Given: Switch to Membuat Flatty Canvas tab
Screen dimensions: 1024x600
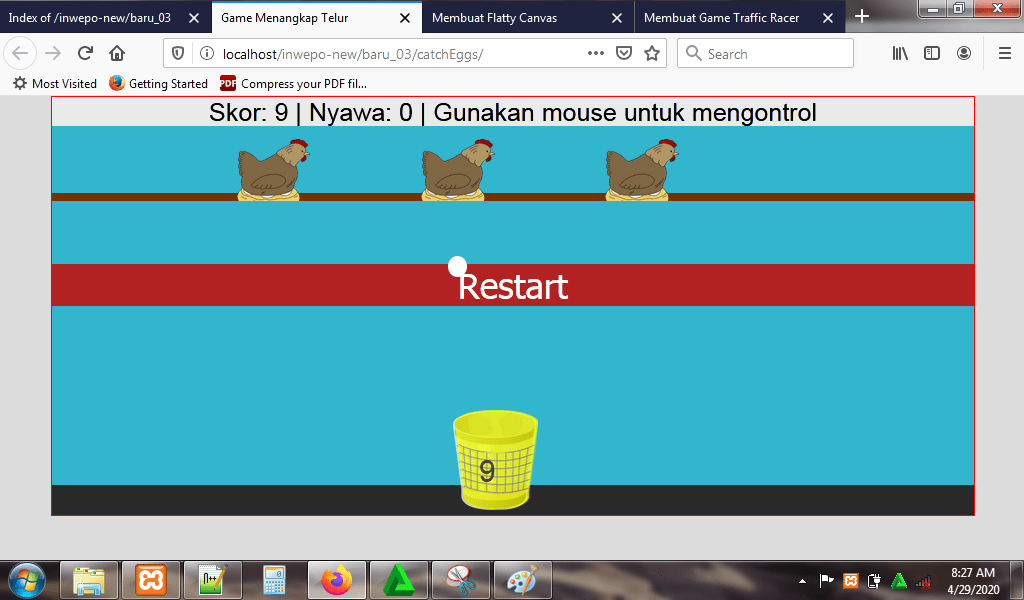Looking at the screenshot, I should (x=494, y=18).
